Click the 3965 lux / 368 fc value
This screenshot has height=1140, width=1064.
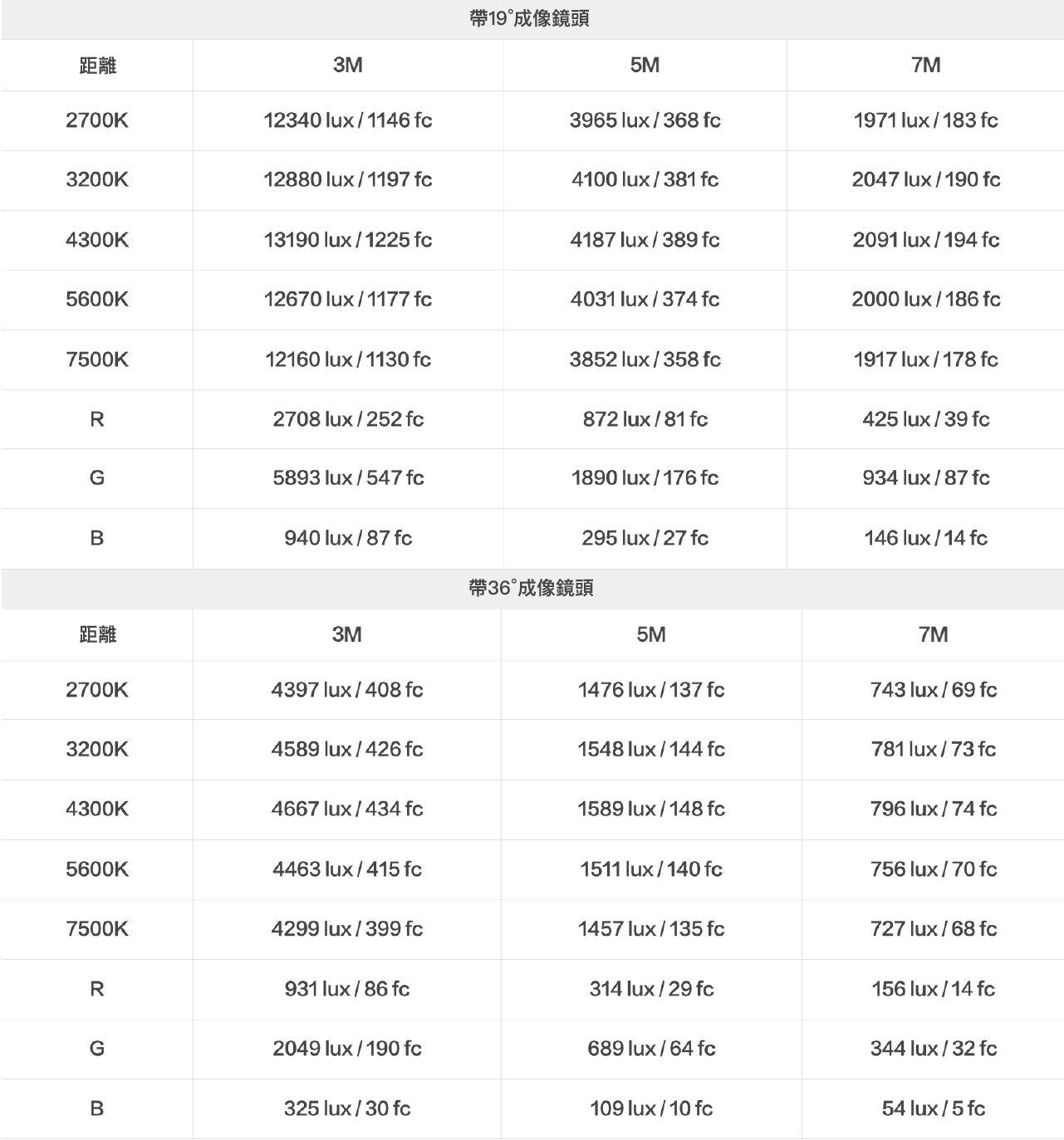tap(645, 120)
